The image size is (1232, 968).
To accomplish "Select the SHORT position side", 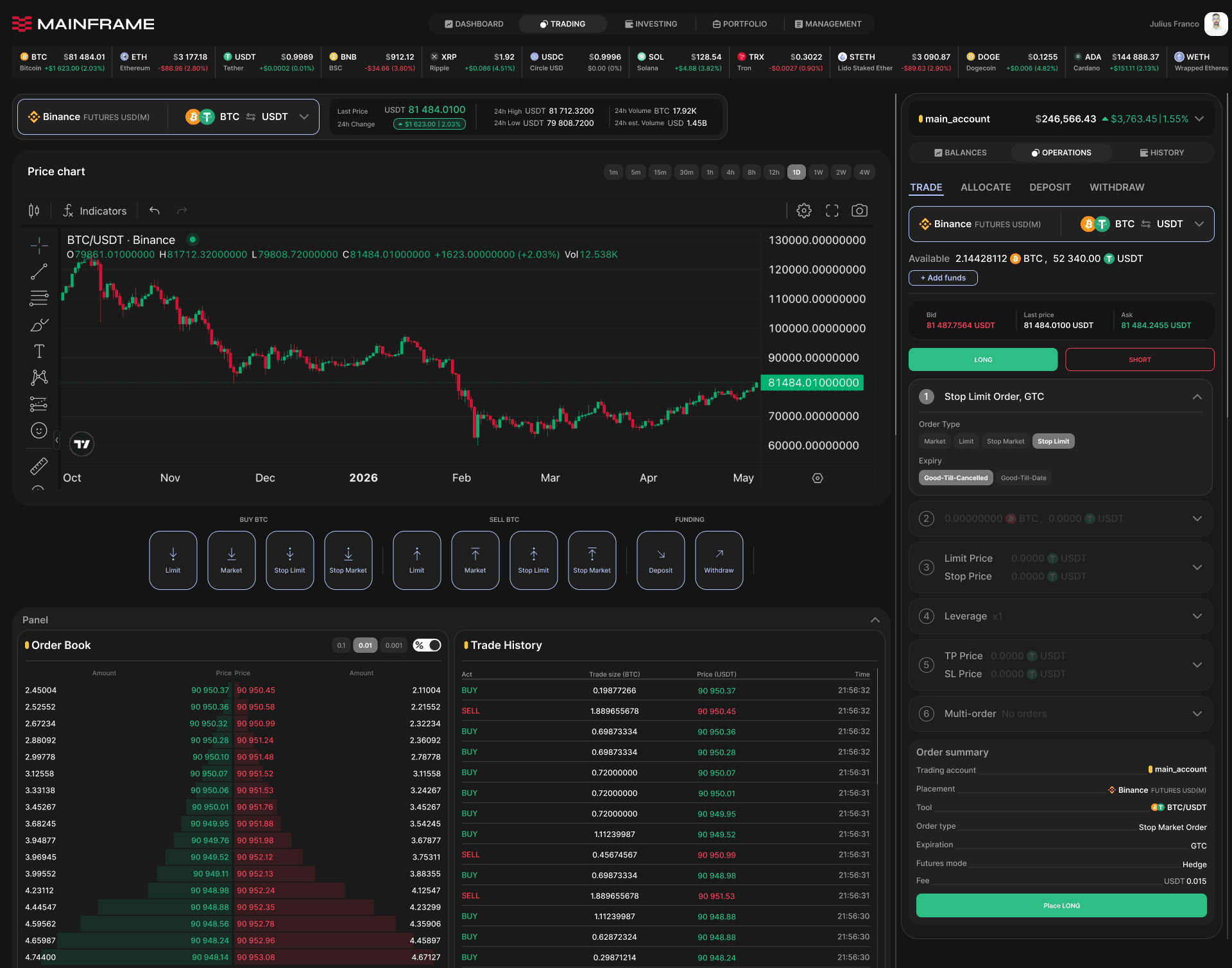I will 1140,359.
